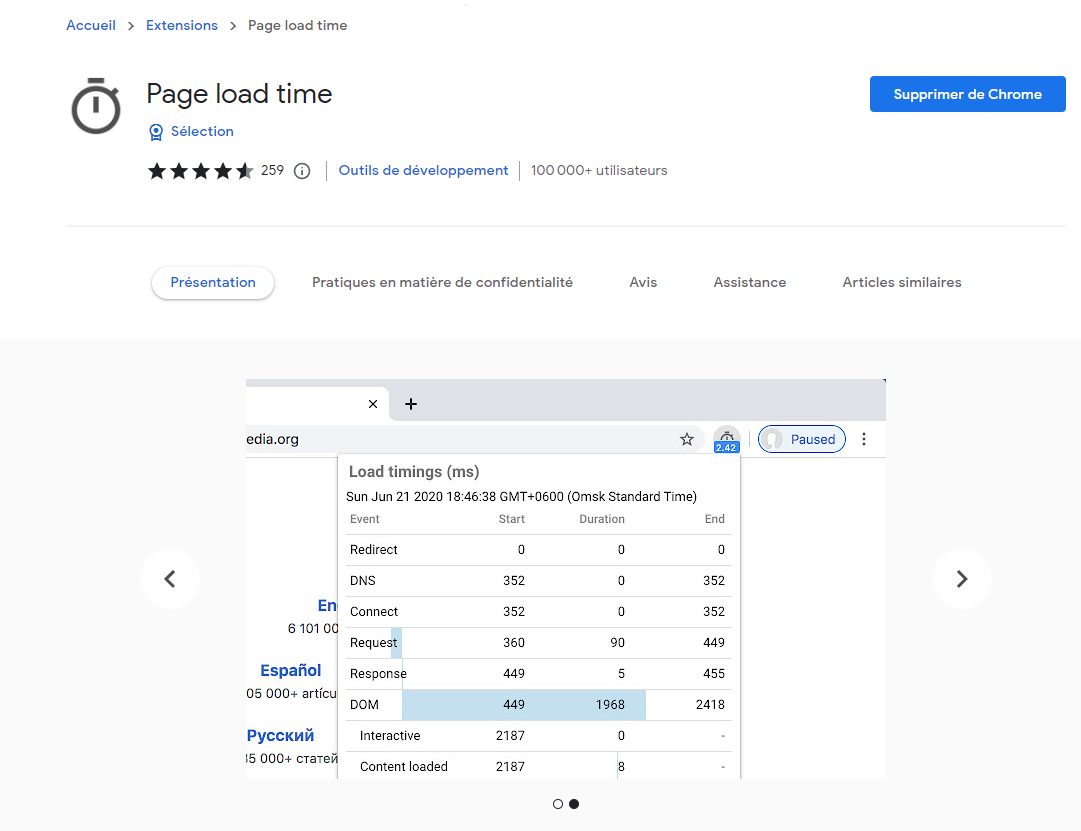Click the Español link in the screenshot
Viewport: 1081px width, 831px height.
point(291,670)
